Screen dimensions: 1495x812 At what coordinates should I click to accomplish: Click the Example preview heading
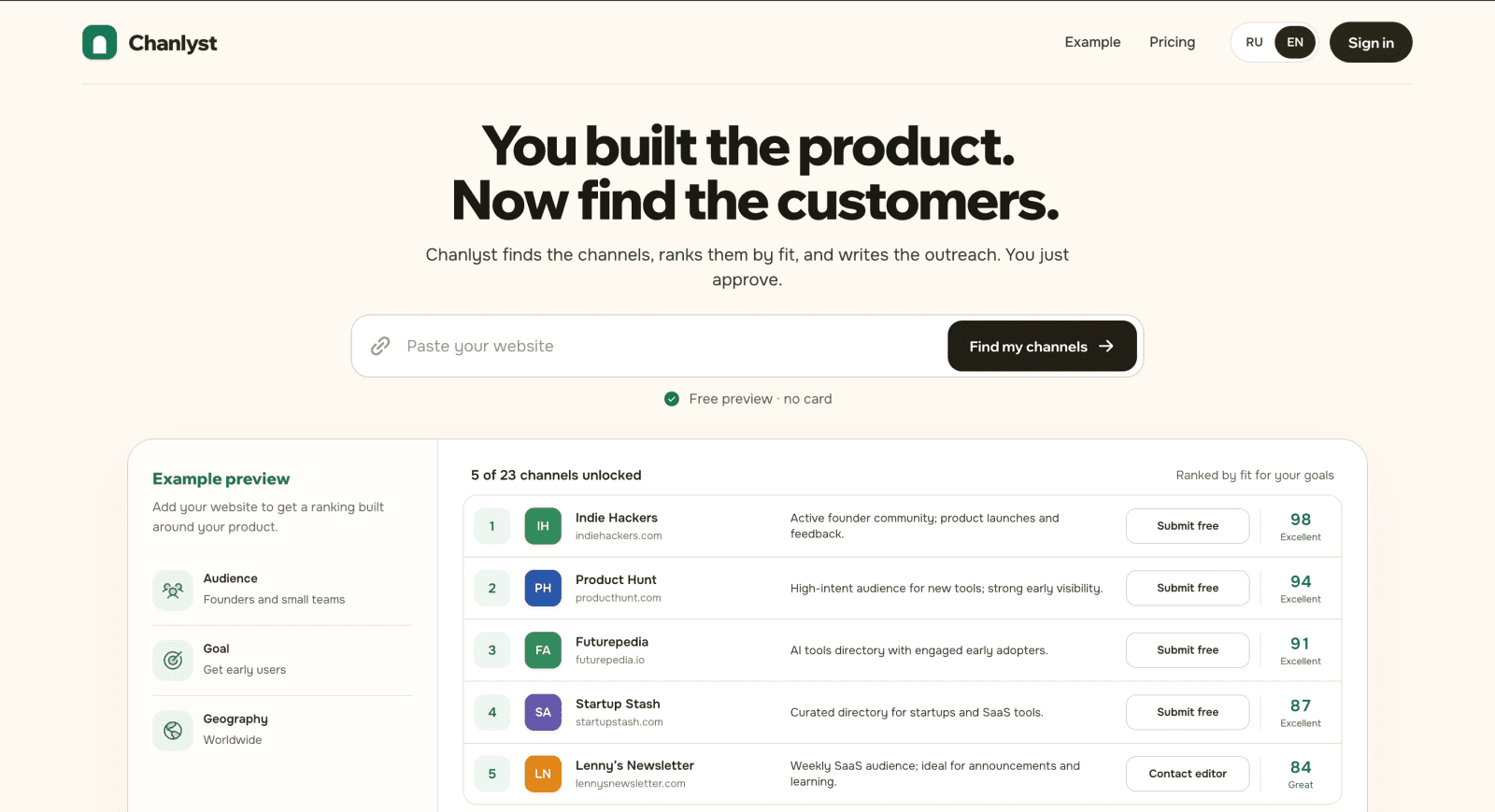point(221,478)
